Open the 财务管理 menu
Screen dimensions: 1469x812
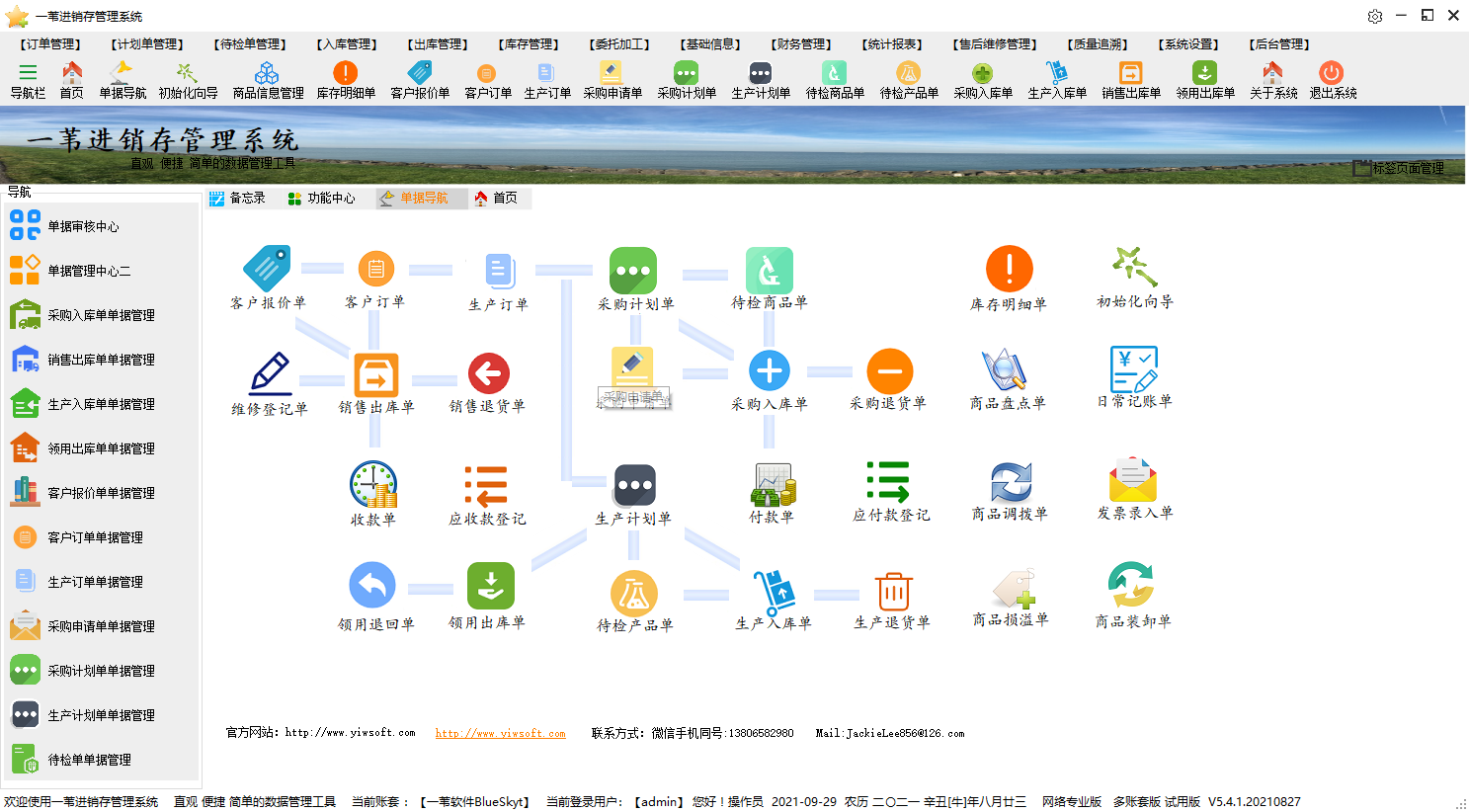coord(801,44)
